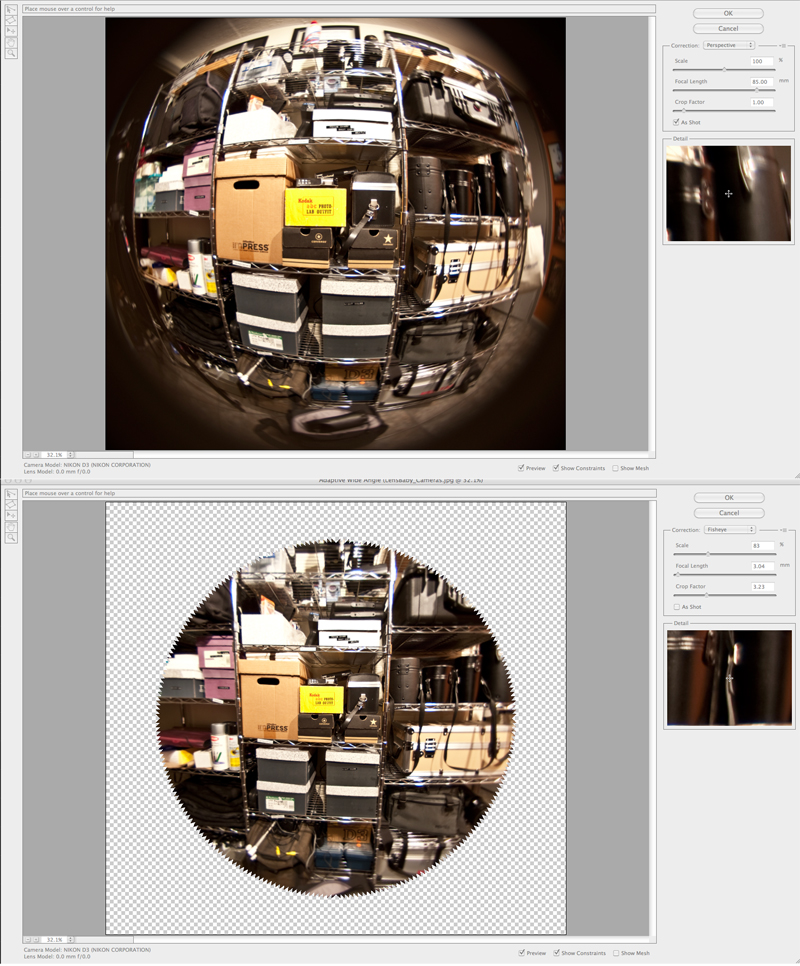
Task: Click the zoom-out minus button in the lower dialog
Action: pyautogui.click(x=28, y=940)
